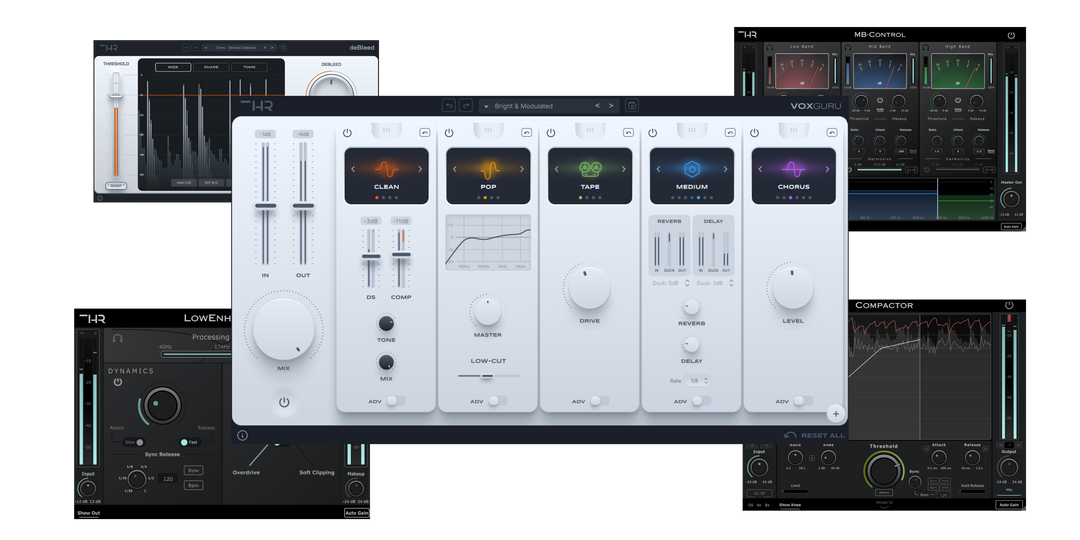Click the Low-Cut slider in Pop module
Image resolution: width=1080 pixels, height=540 pixels.
(x=488, y=376)
